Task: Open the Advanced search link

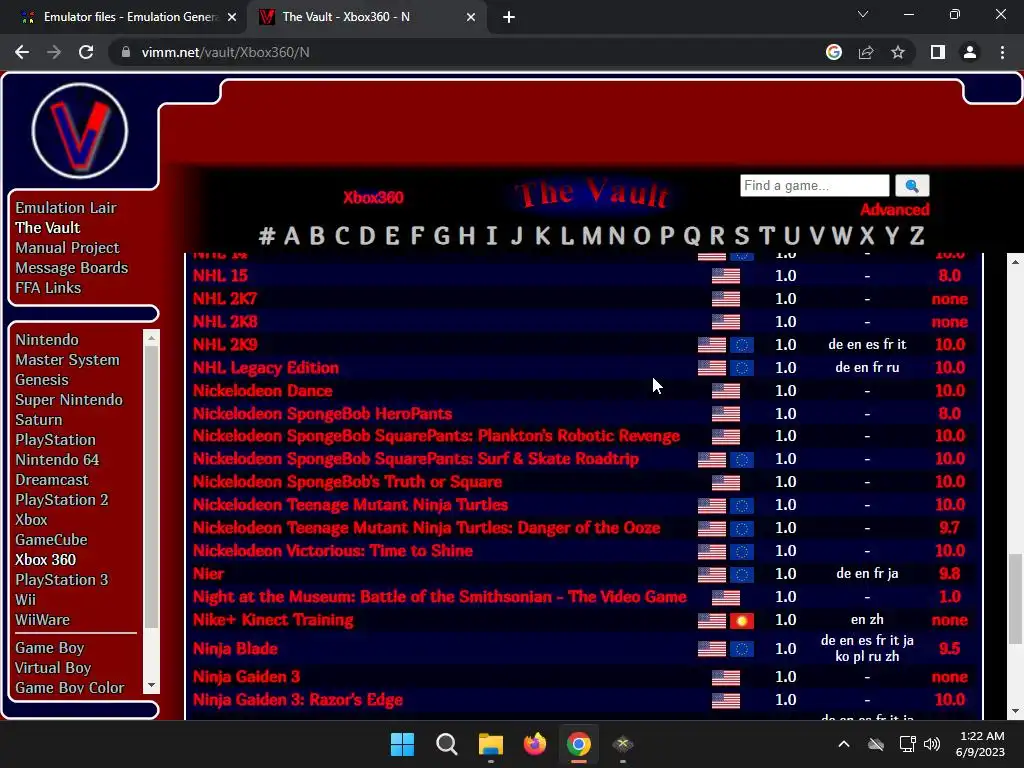Action: coord(895,210)
